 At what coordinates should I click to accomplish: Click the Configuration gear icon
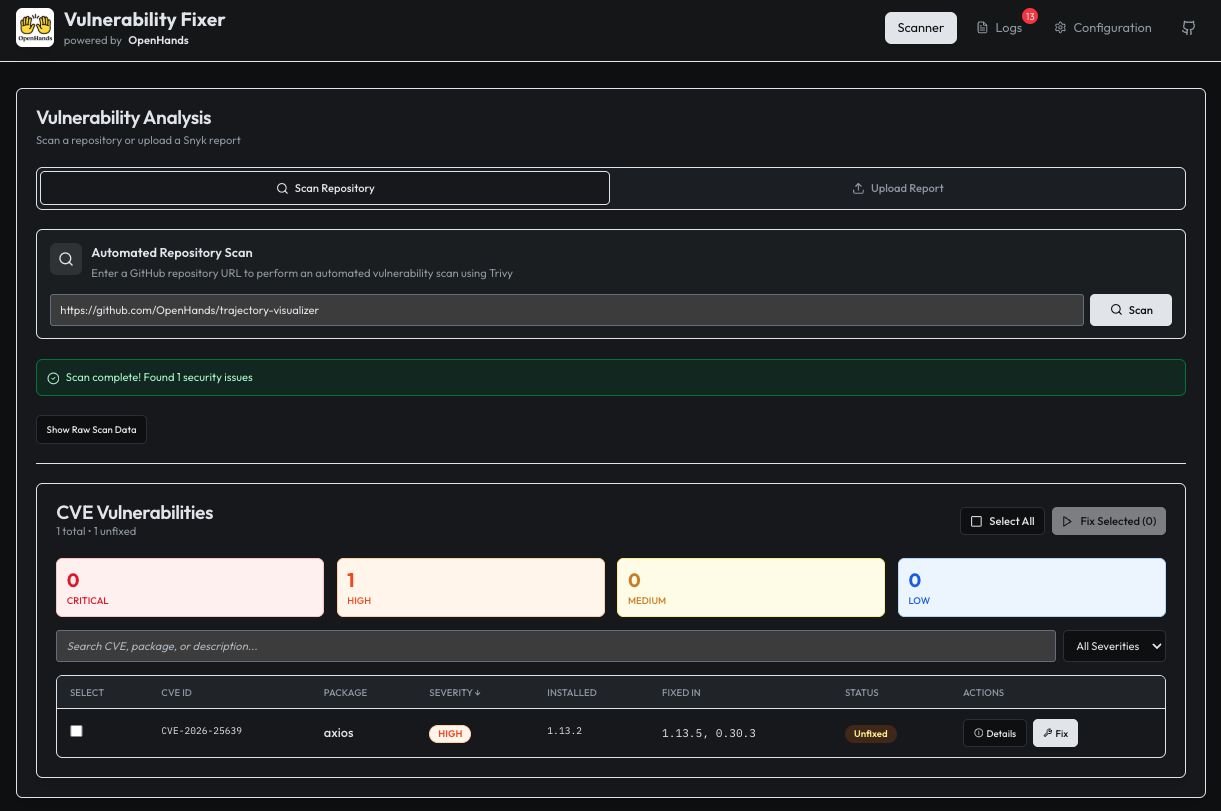tap(1059, 27)
